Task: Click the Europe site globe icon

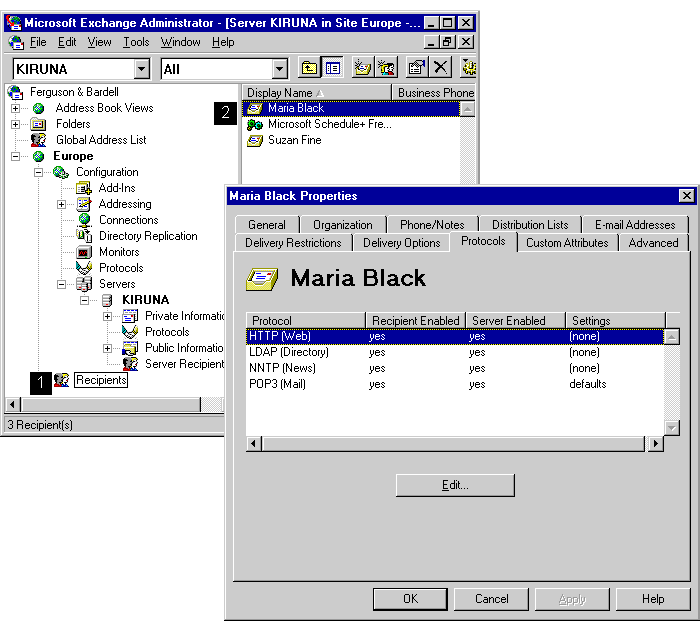Action: tap(39, 156)
